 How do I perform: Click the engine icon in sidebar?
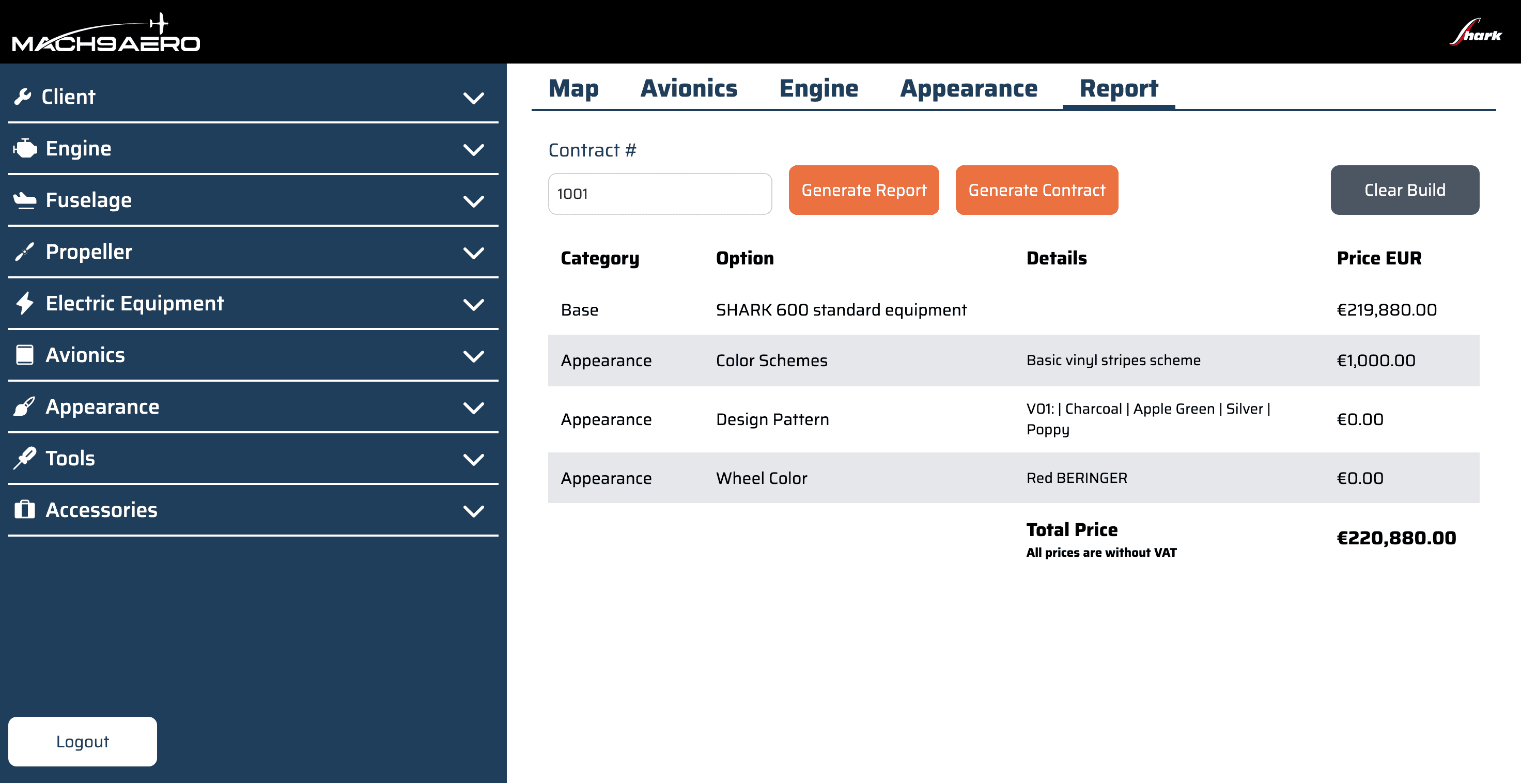[x=25, y=148]
